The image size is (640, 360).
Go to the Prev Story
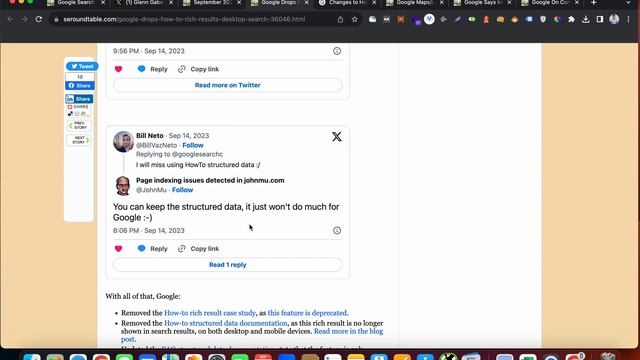click(79, 125)
